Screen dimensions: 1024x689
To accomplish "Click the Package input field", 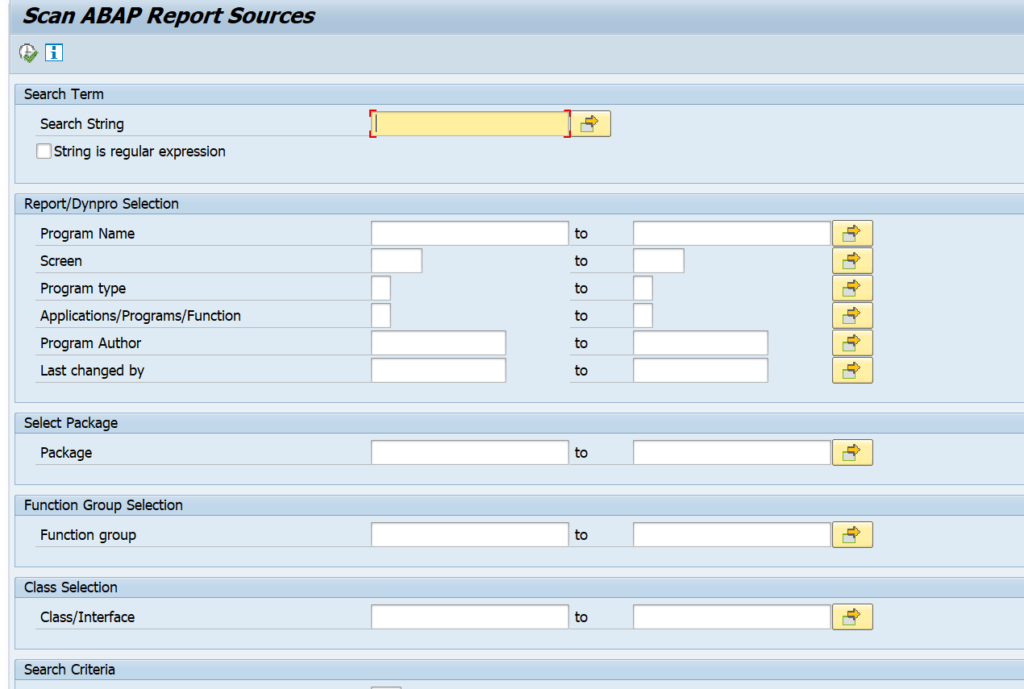I will (468, 452).
